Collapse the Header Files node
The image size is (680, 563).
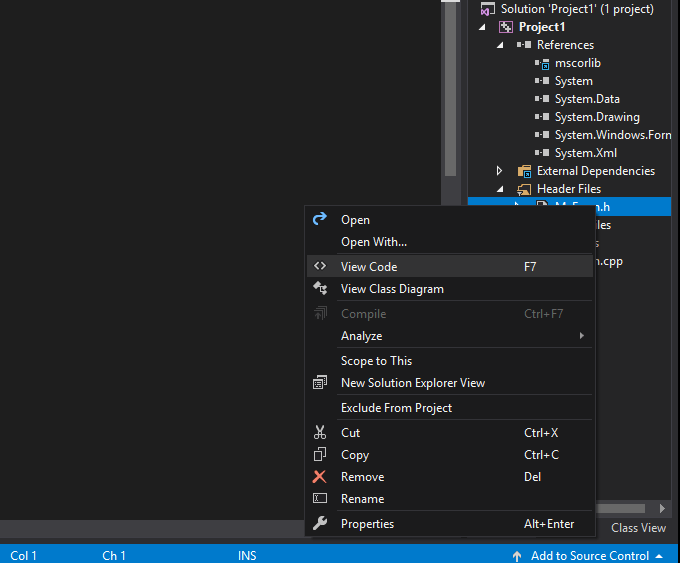click(x=500, y=189)
